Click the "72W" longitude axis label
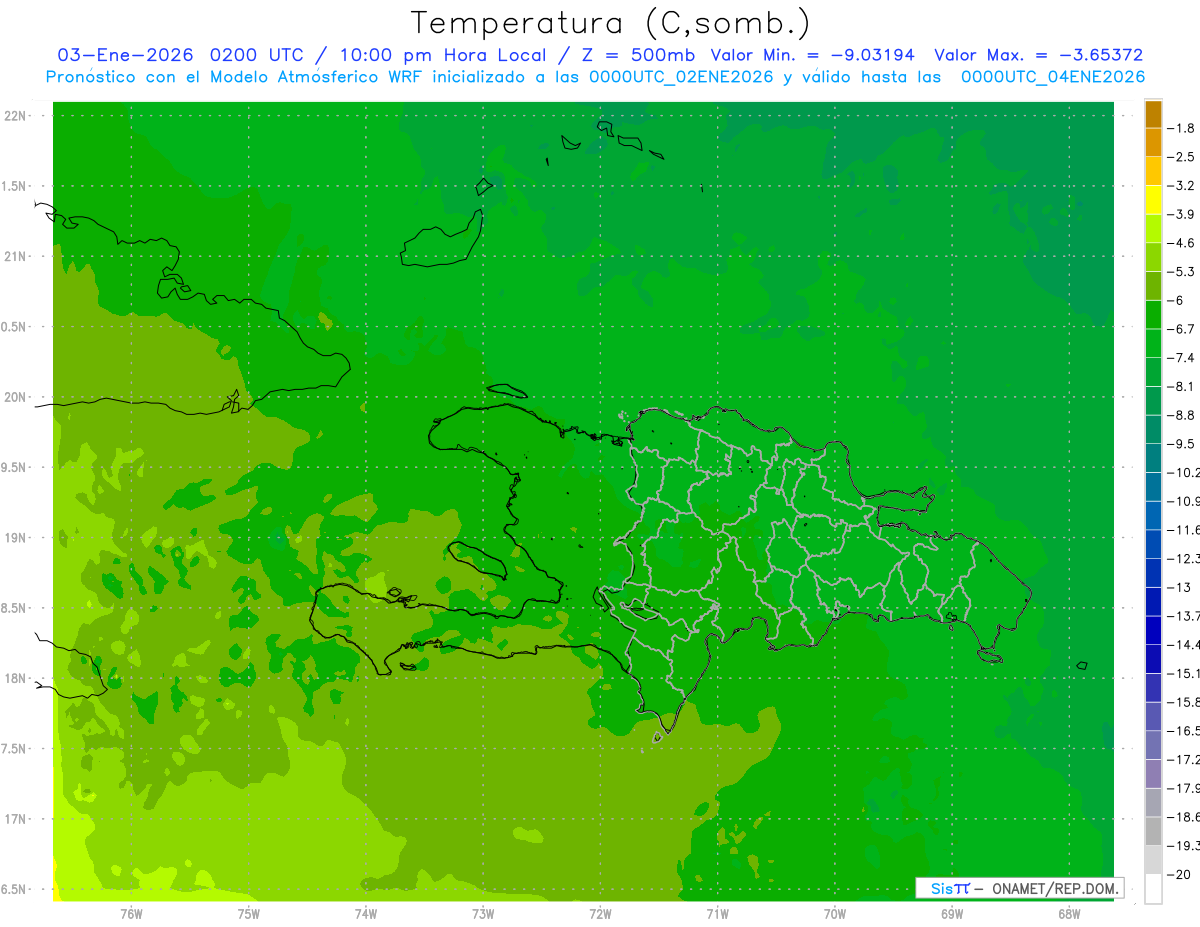The width and height of the screenshot is (1200, 927). tap(600, 914)
